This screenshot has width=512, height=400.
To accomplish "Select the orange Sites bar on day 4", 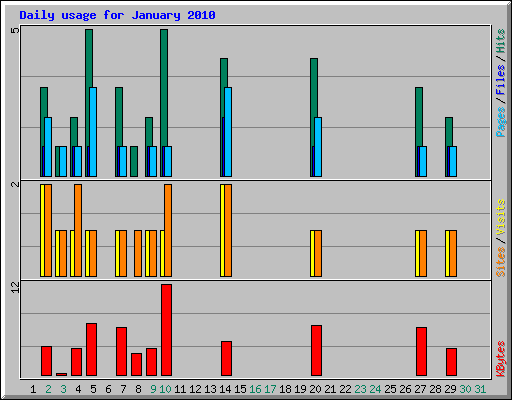I will click(x=78, y=230).
